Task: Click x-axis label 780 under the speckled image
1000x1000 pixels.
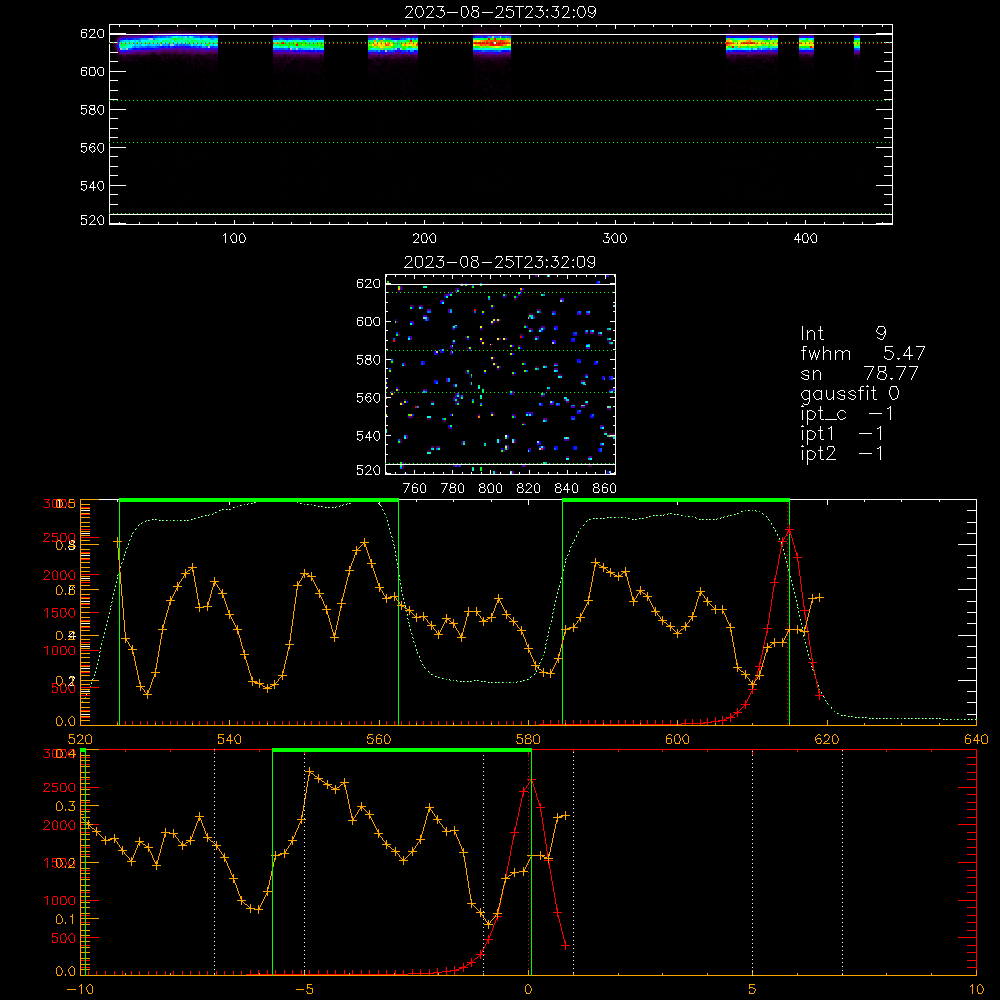Action: pos(453,489)
